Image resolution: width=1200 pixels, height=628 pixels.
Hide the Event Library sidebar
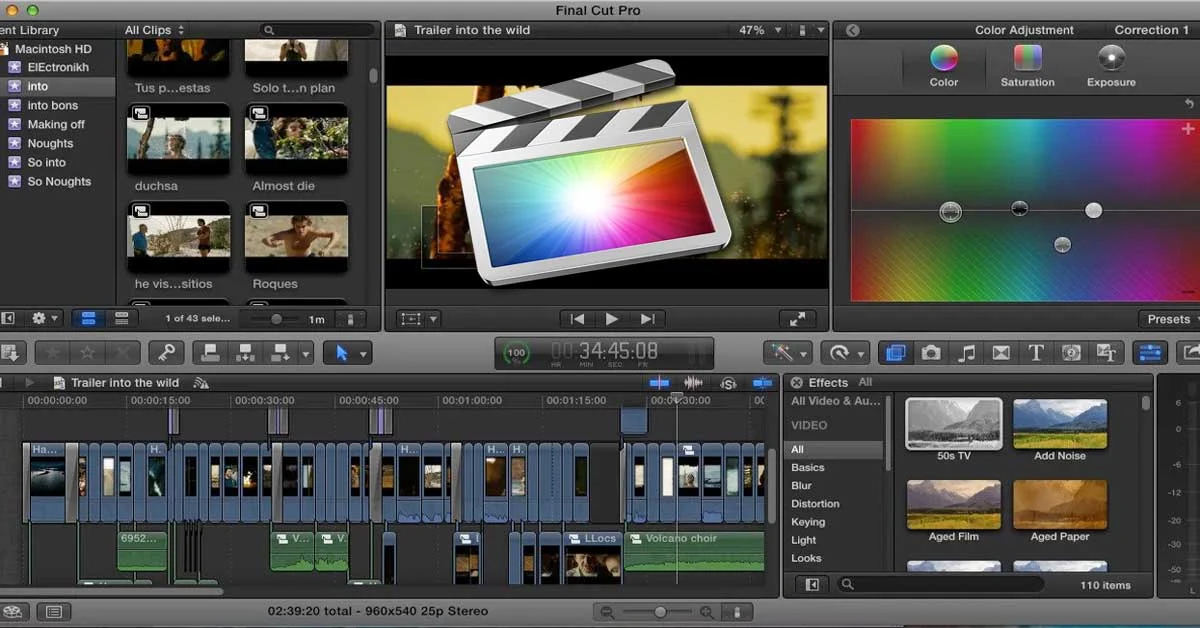[x=8, y=319]
